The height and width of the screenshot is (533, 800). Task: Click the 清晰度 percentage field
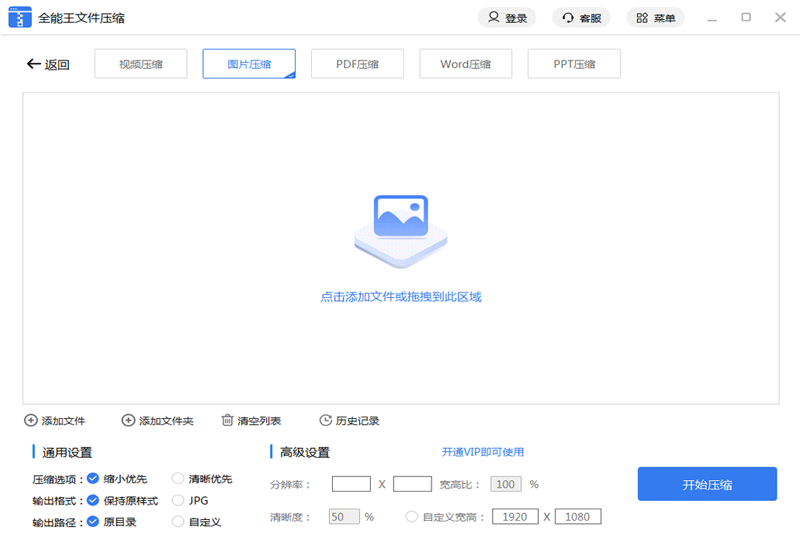pos(343,517)
